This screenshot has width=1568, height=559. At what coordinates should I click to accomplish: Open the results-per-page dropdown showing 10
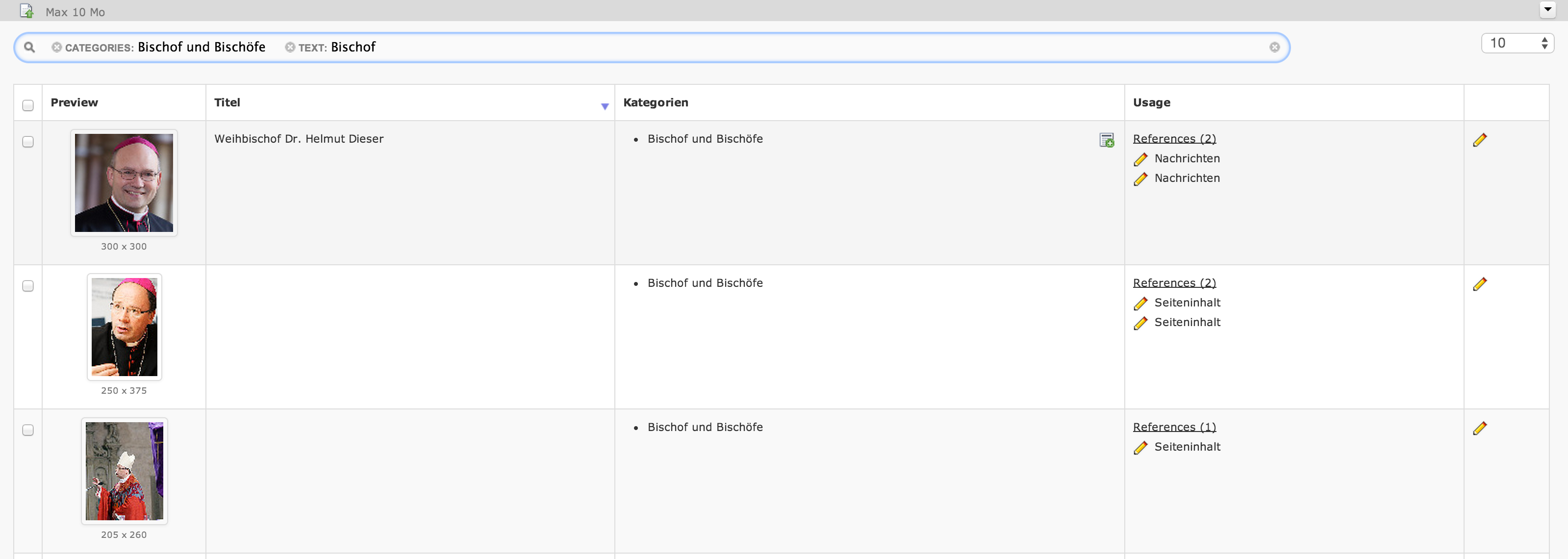[x=1510, y=43]
